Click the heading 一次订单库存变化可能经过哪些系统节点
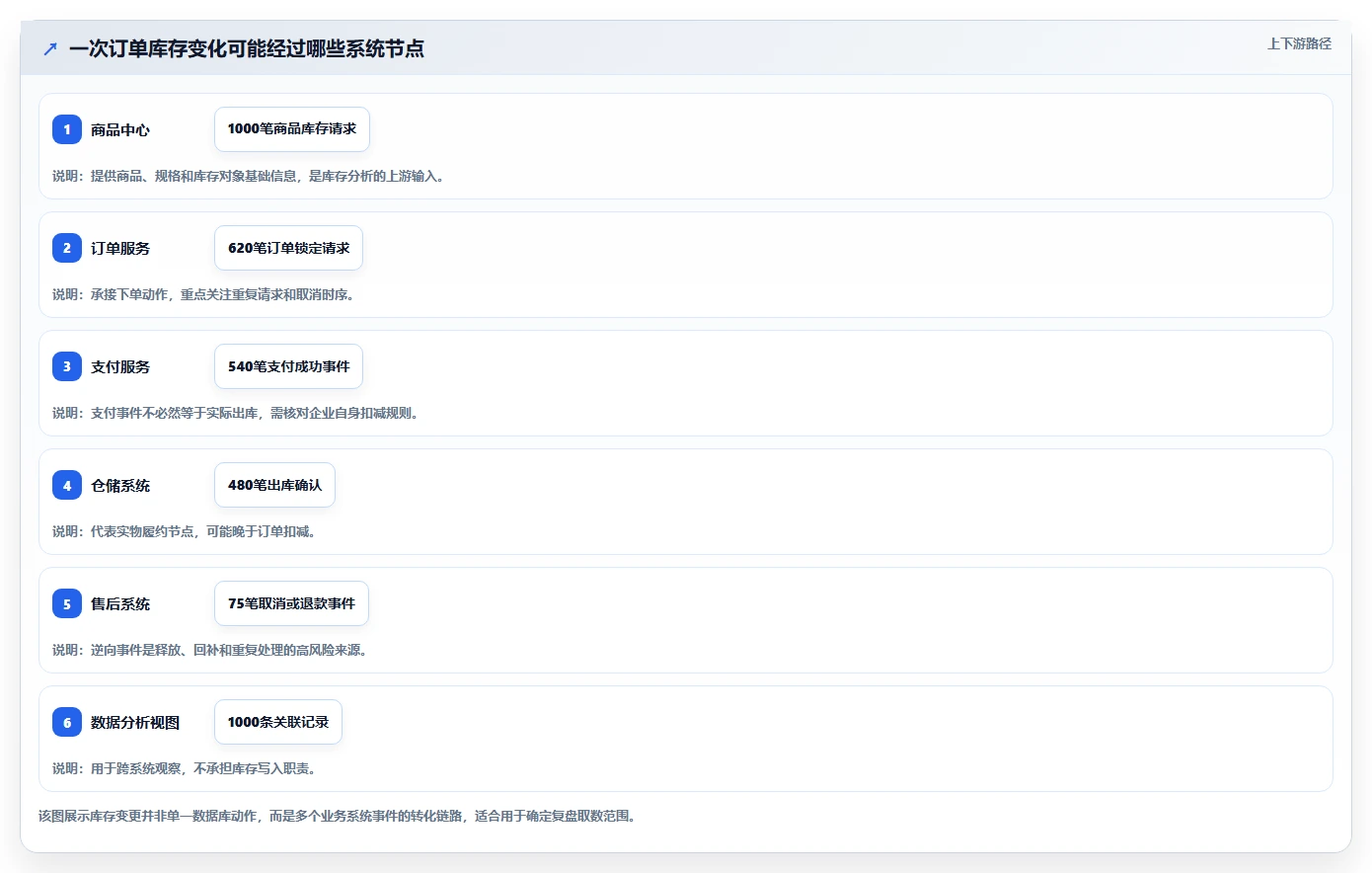1372x873 pixels. pos(247,48)
